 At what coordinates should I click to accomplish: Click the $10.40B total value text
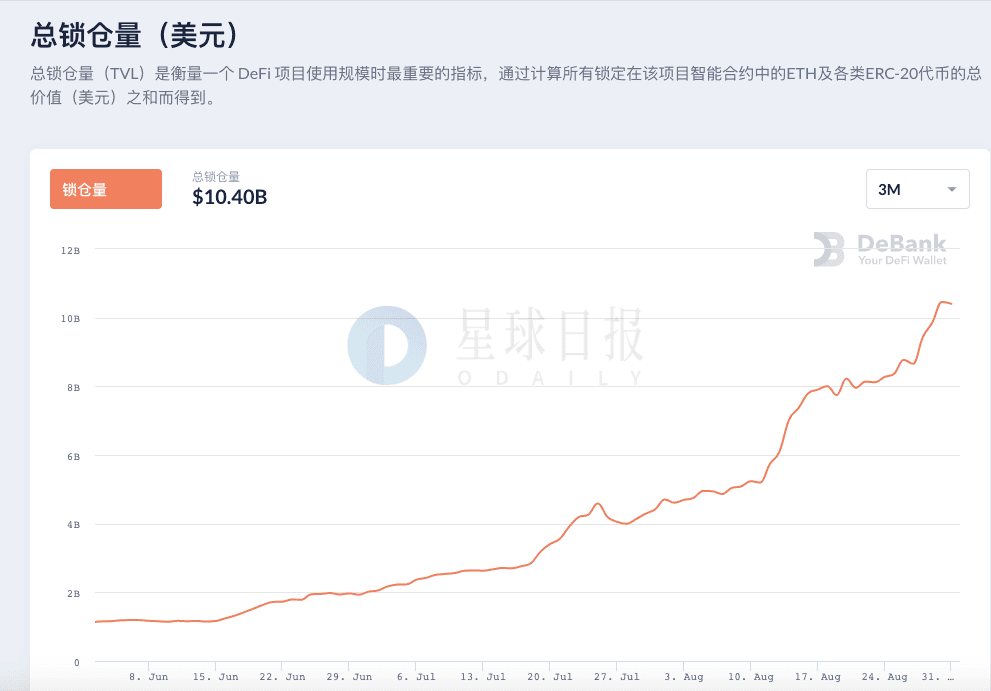click(x=229, y=197)
